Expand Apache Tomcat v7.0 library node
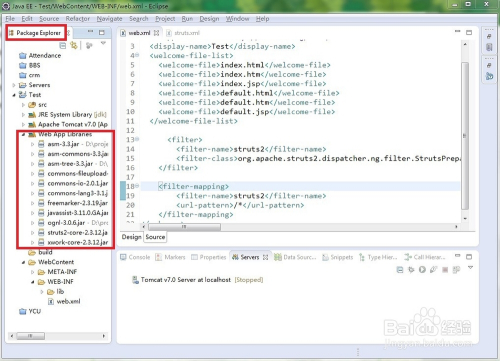The width and height of the screenshot is (500, 361). click(x=23, y=125)
